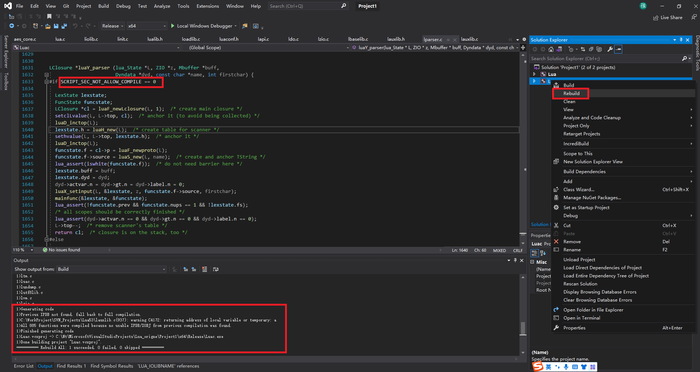Viewport: 700px width, 372px height.
Task: Open the Debug menu
Action: coord(123,6)
